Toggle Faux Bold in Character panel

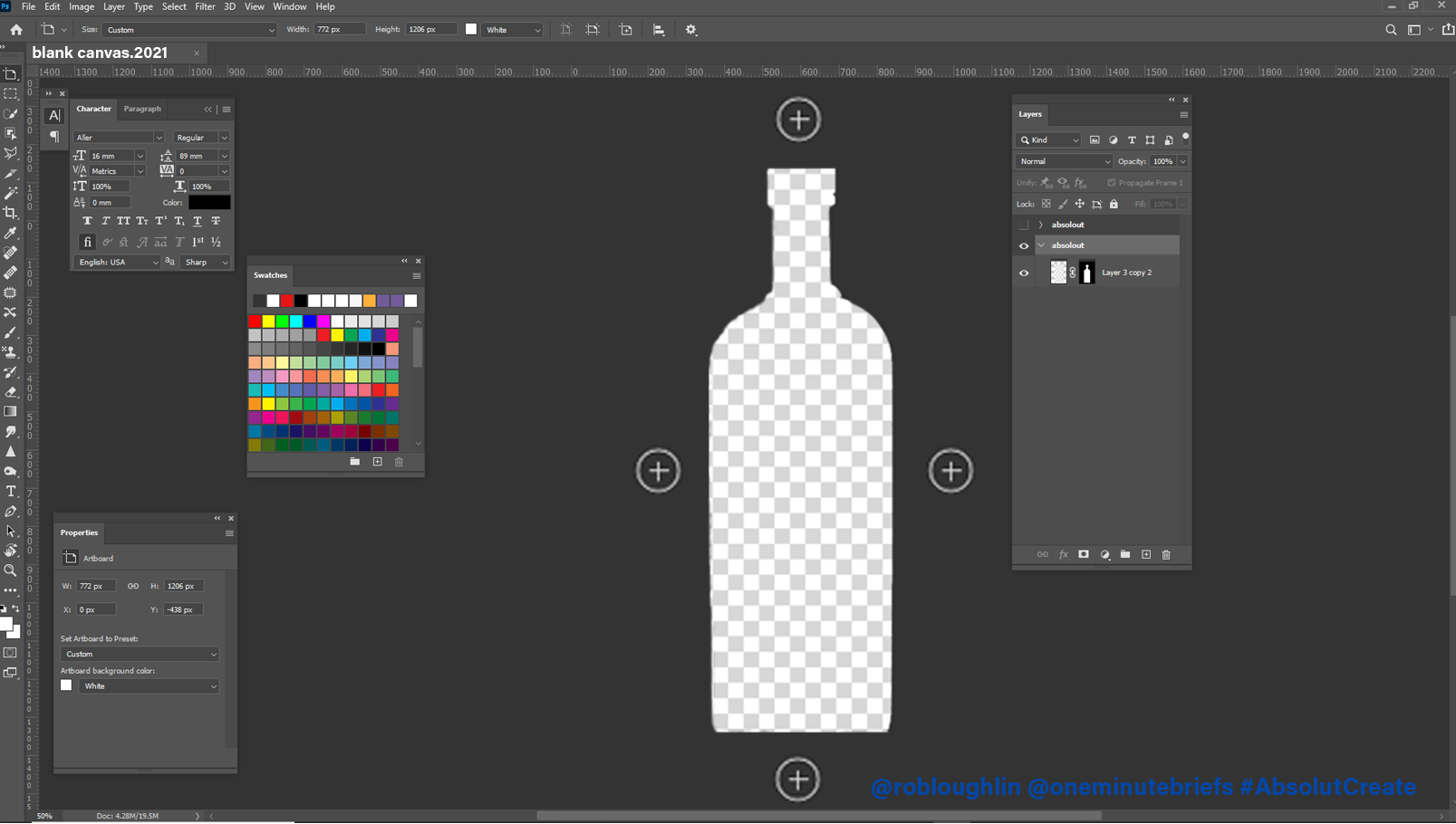tap(87, 221)
